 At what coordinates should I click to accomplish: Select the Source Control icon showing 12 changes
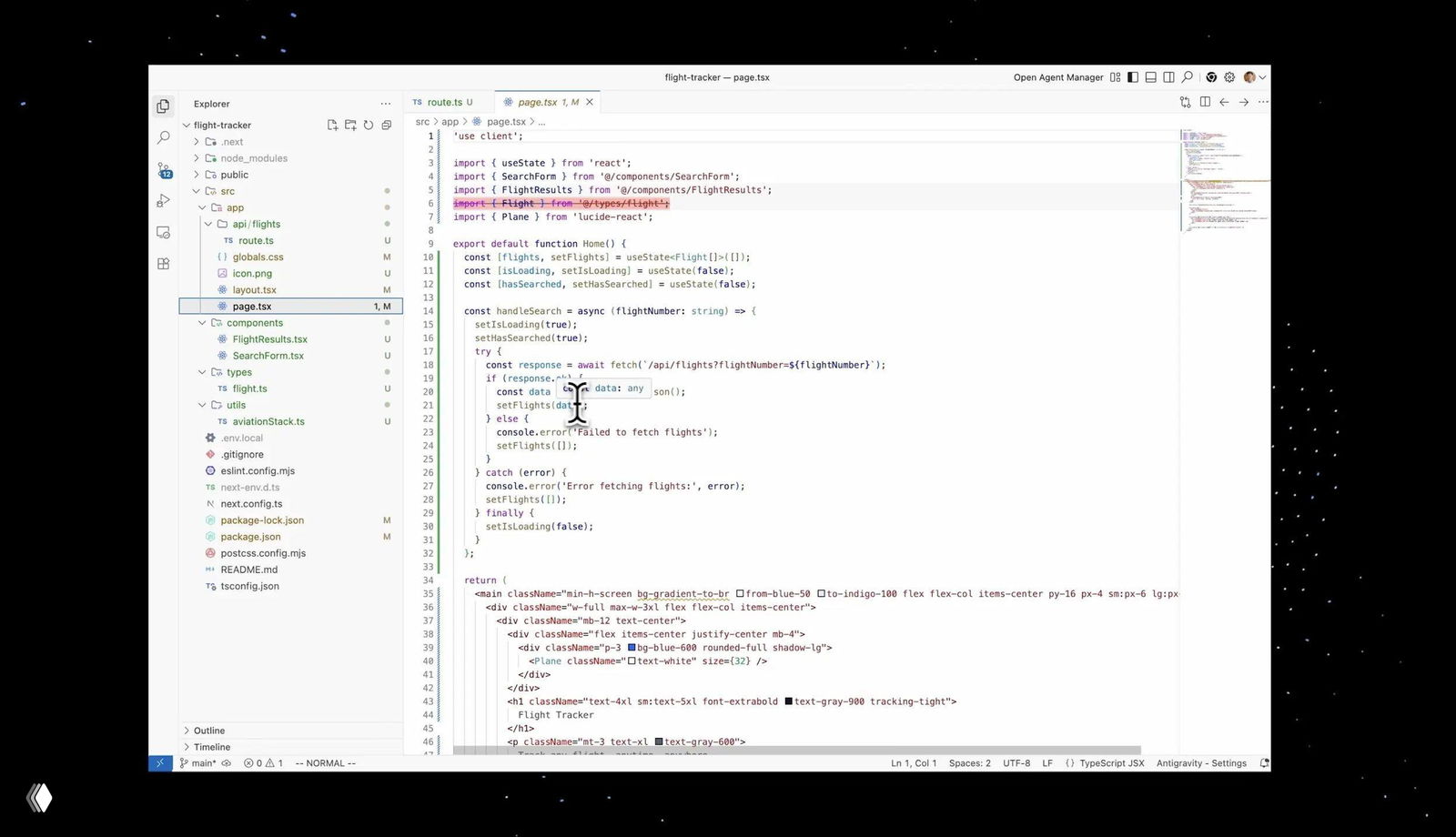pos(164,169)
